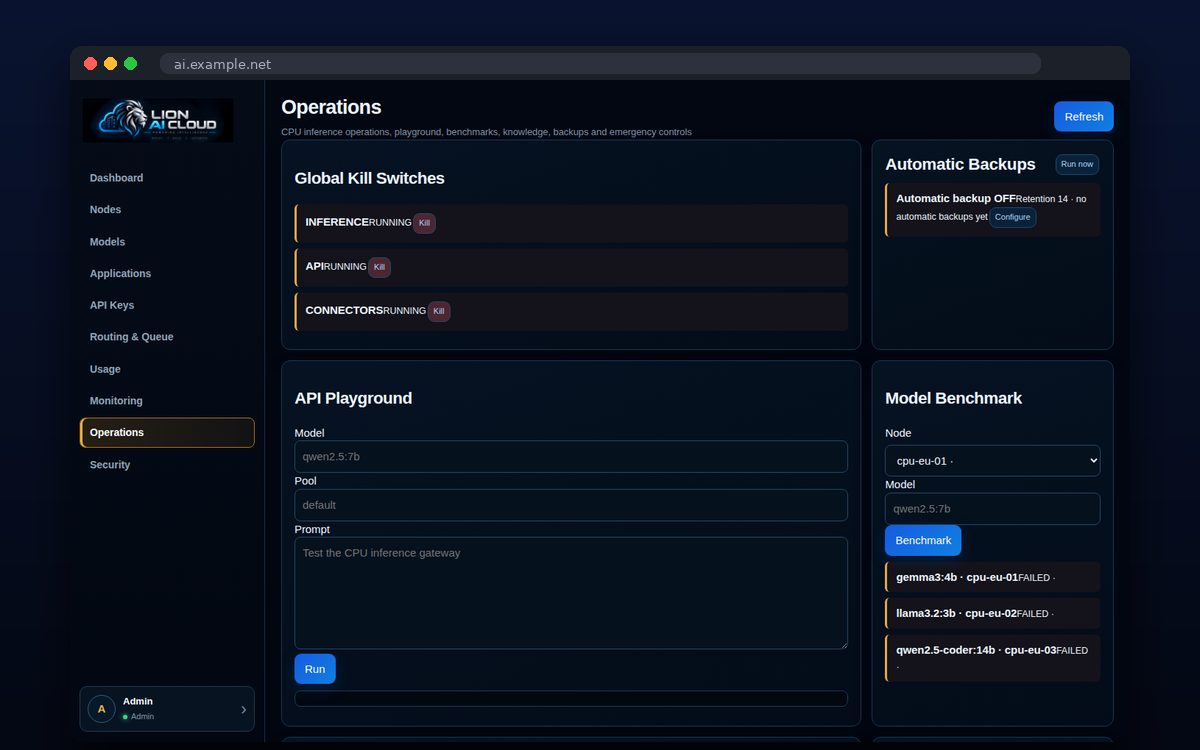Click the Refresh button
Image resolution: width=1200 pixels, height=750 pixels.
pyautogui.click(x=1084, y=116)
